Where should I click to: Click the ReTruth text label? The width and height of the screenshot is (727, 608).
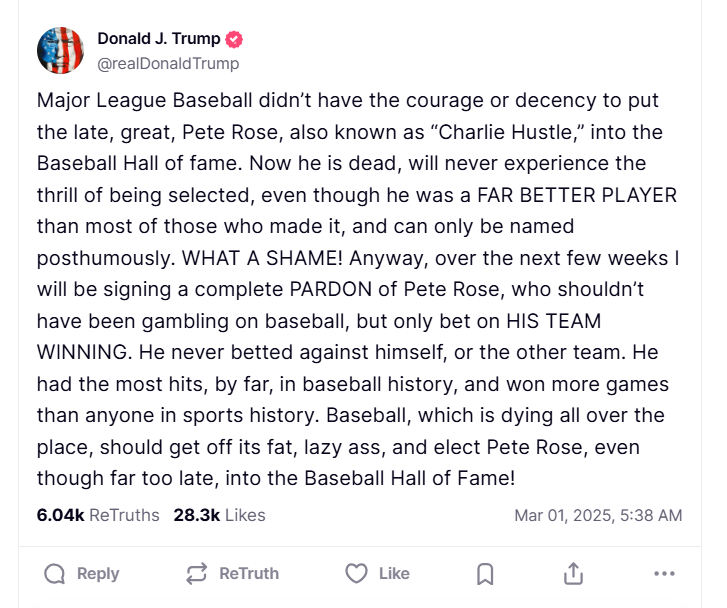[x=249, y=574]
